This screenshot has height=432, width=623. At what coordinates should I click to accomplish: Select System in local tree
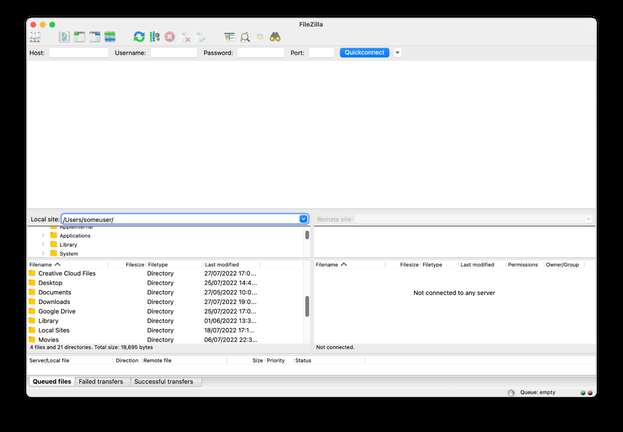click(x=69, y=254)
